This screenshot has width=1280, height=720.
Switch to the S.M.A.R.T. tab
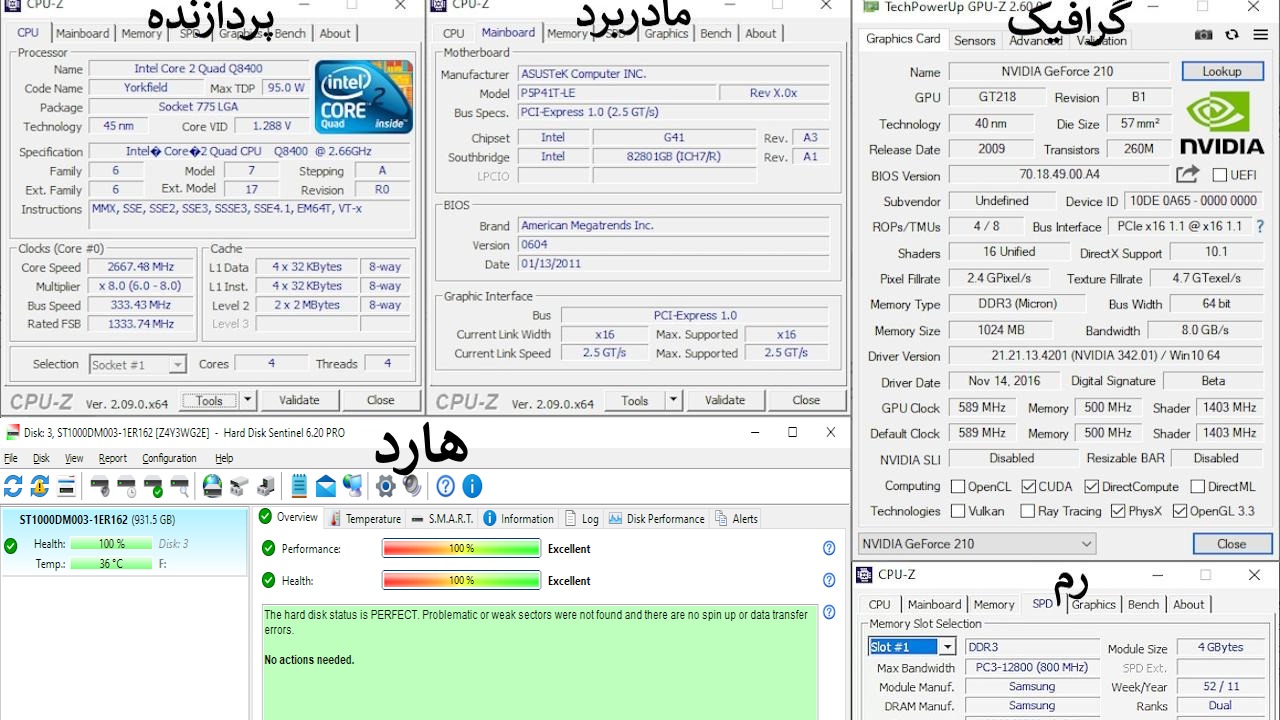443,518
